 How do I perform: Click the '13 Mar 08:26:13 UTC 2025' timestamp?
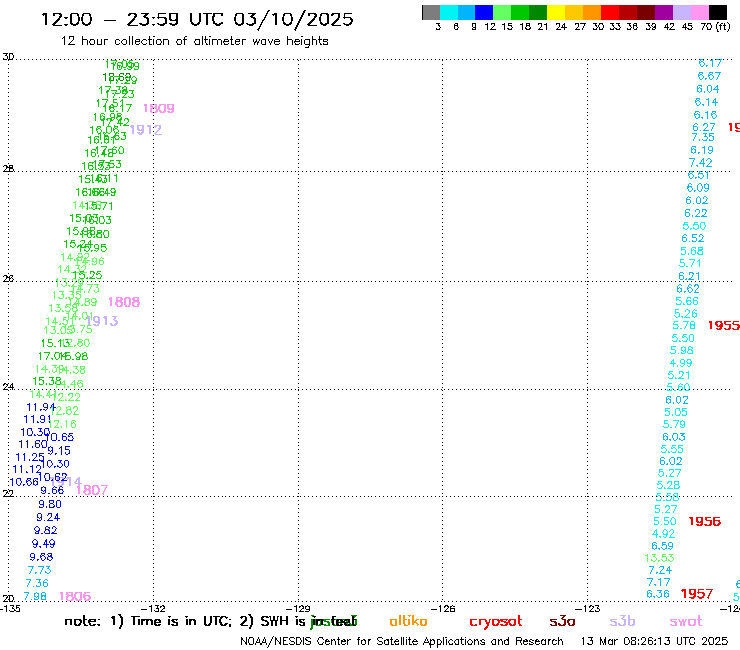point(654,641)
